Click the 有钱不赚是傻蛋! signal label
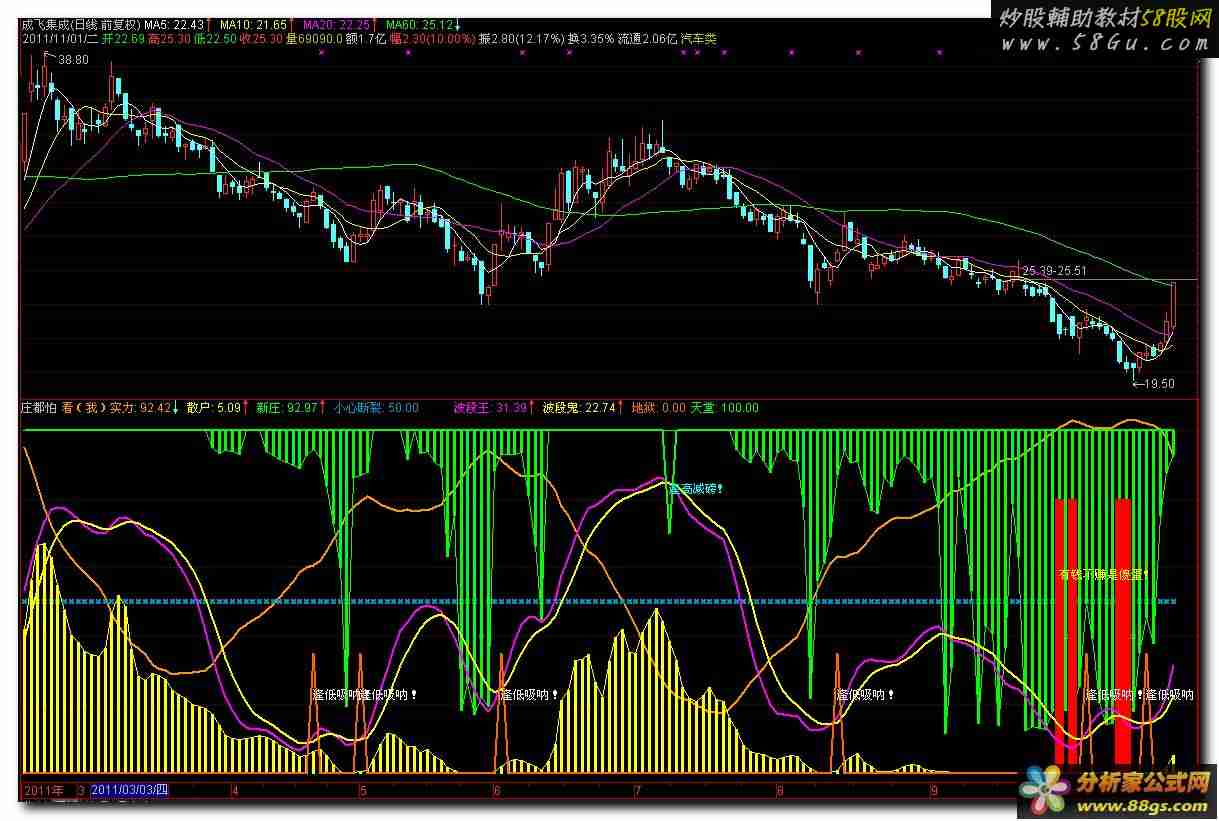 tap(1102, 575)
